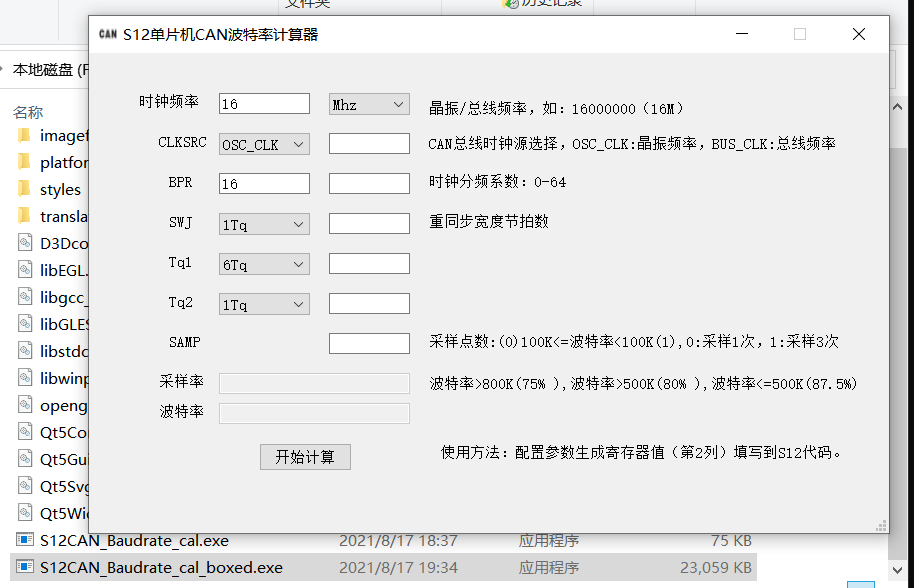The height and width of the screenshot is (588, 914).
Task: Click the SWJ register value field
Action: pos(369,223)
